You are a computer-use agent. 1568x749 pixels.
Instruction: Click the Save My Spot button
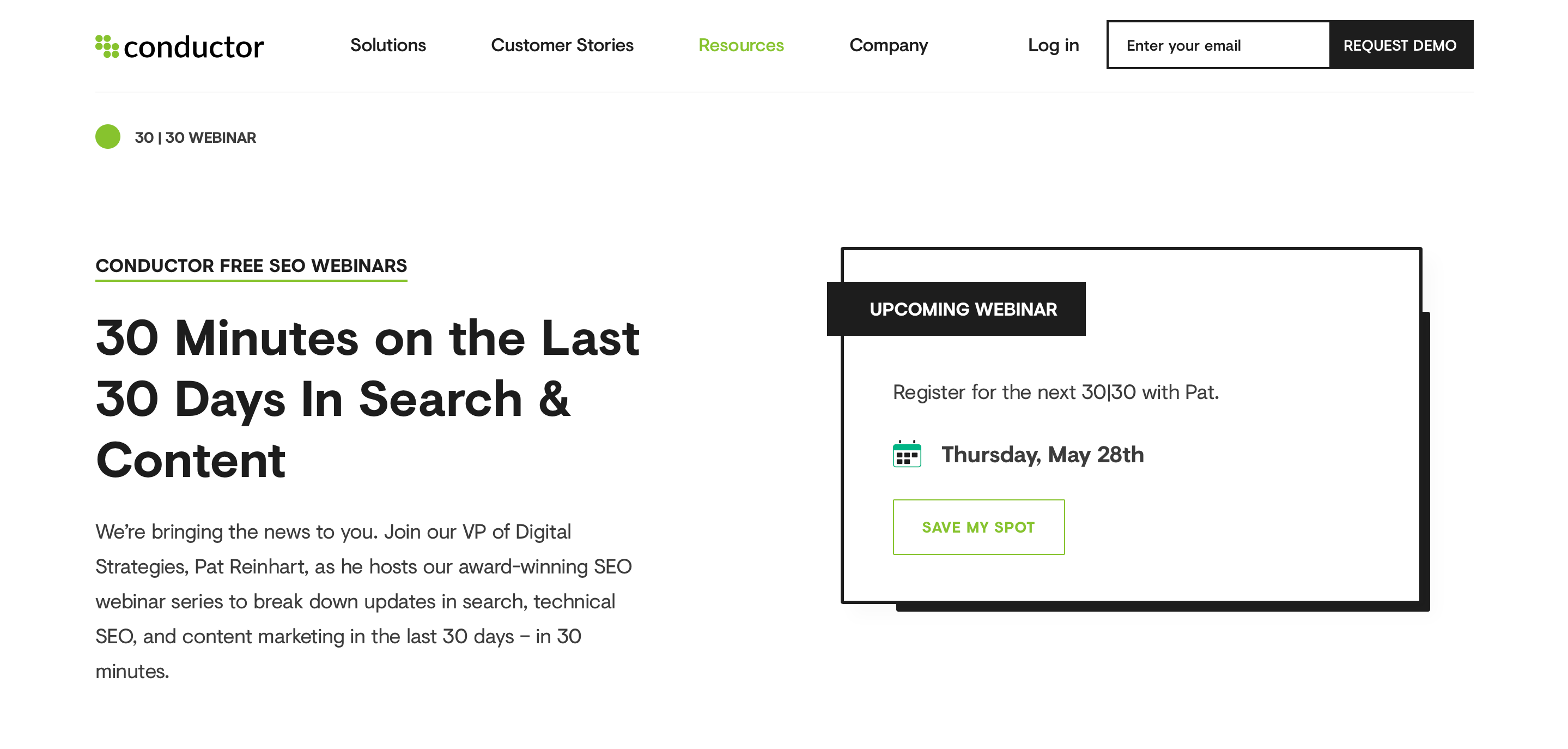point(978,527)
